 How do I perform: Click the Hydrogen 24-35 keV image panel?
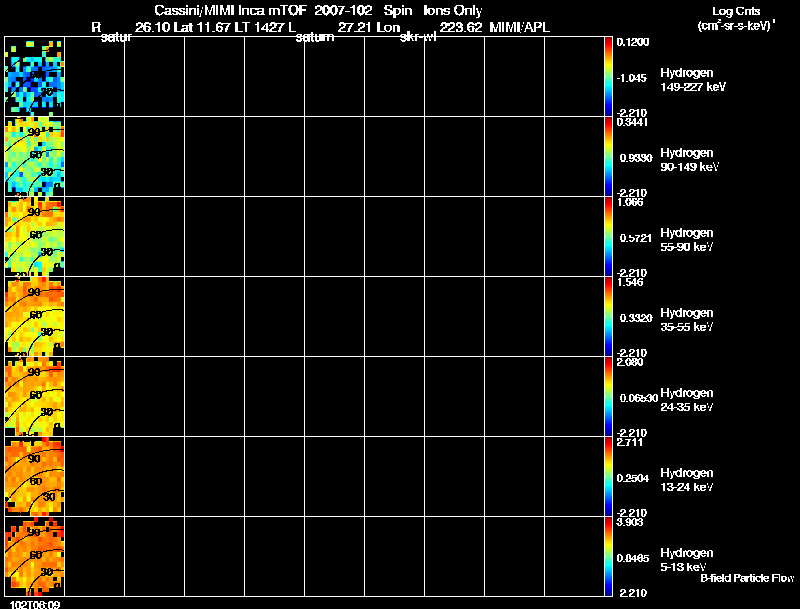pos(35,397)
